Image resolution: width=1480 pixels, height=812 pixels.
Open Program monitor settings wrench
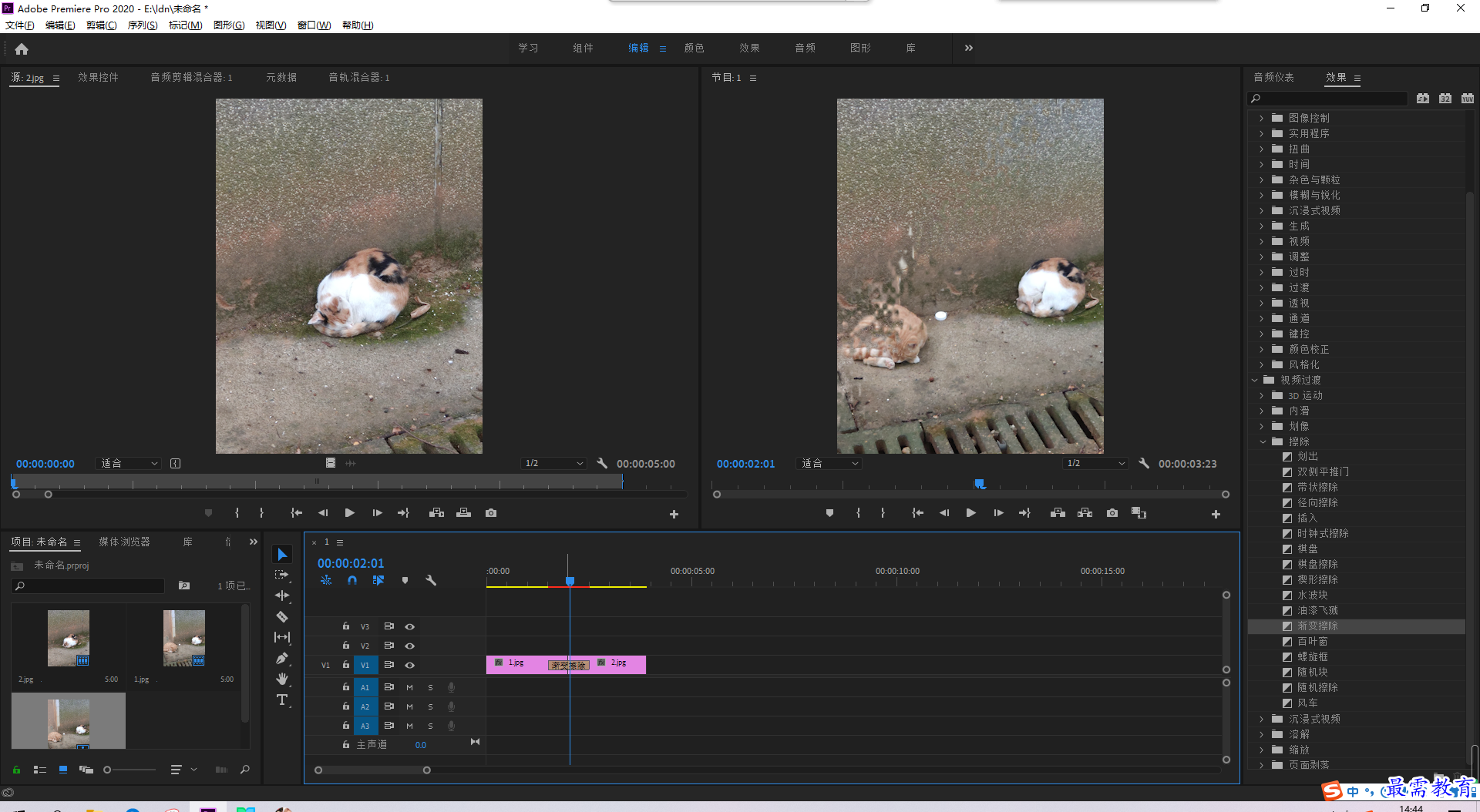(x=1144, y=463)
